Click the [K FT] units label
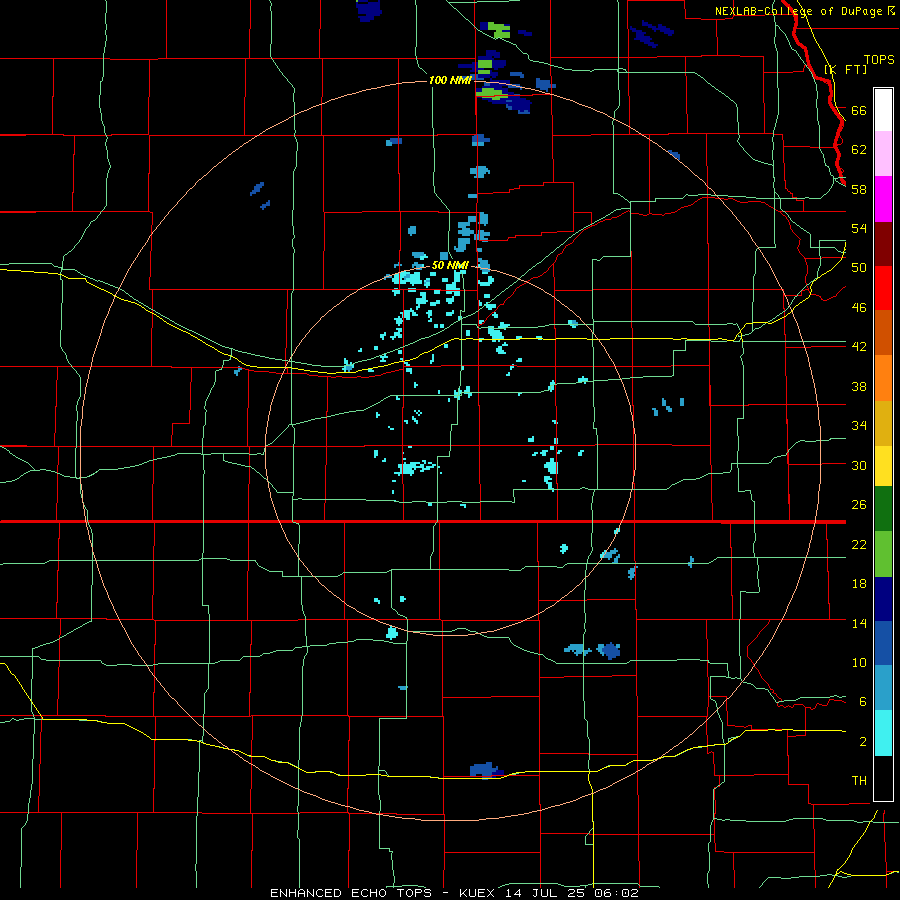900x900 pixels. [845, 69]
